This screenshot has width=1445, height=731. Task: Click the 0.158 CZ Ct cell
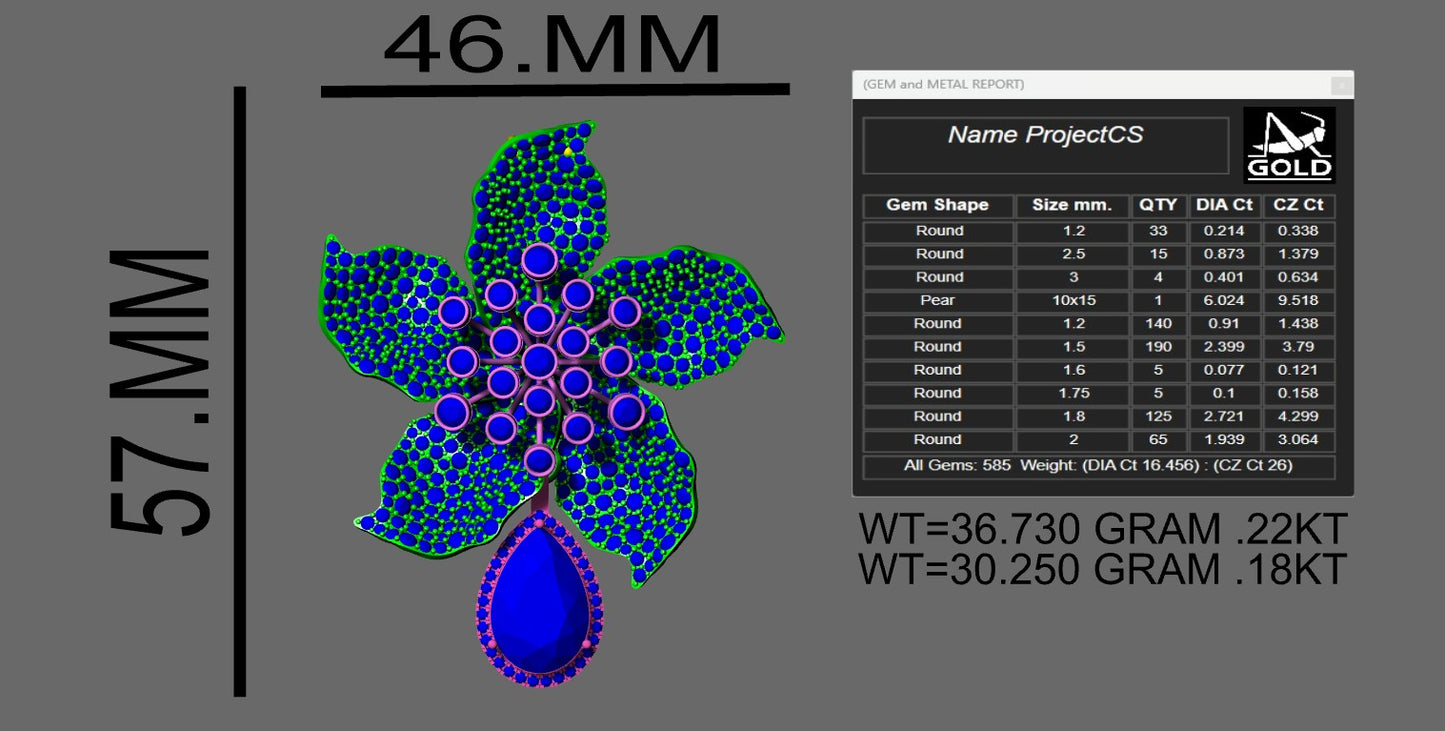point(1299,393)
